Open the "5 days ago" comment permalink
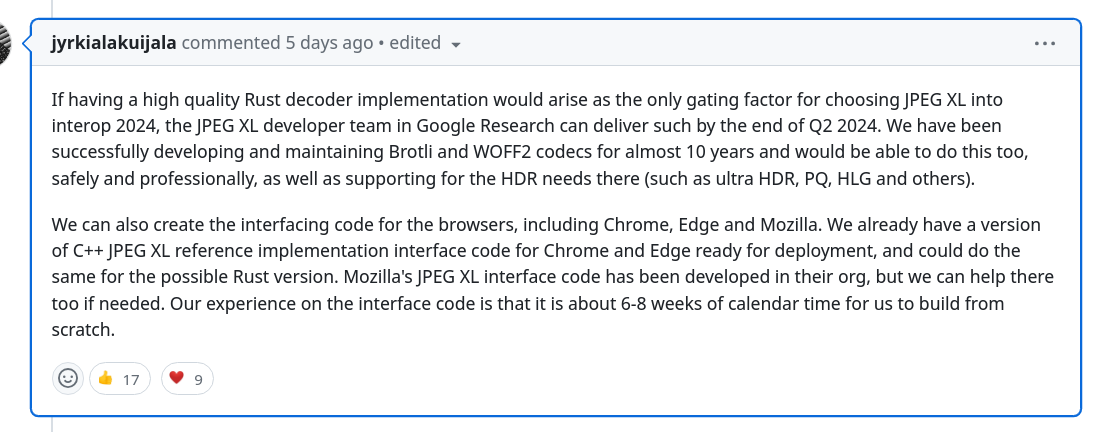Screen dimensions: 1101x432 coord(329,43)
